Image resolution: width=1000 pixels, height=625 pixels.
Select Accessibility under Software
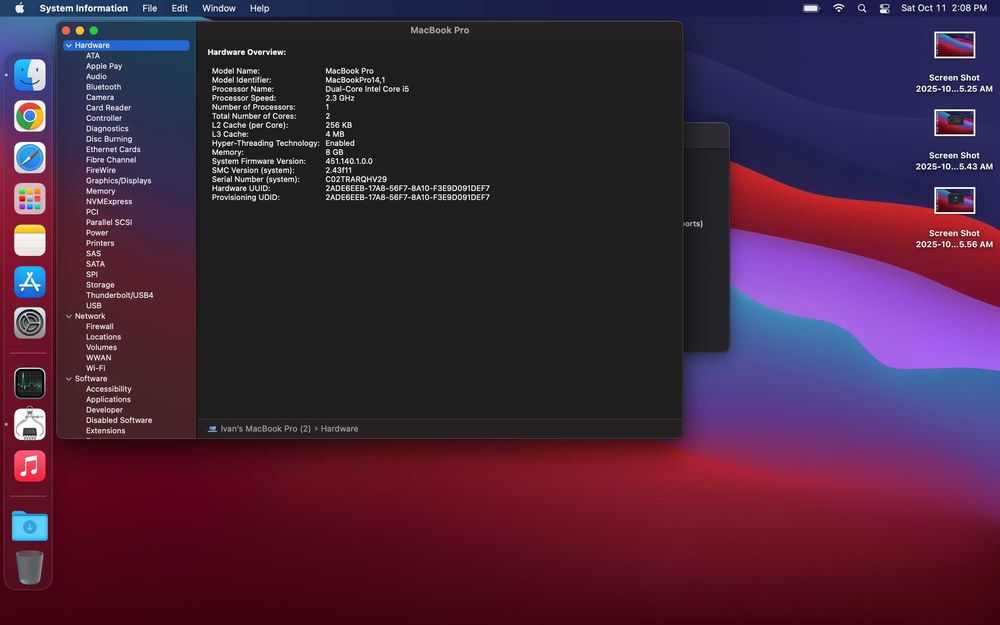108,389
